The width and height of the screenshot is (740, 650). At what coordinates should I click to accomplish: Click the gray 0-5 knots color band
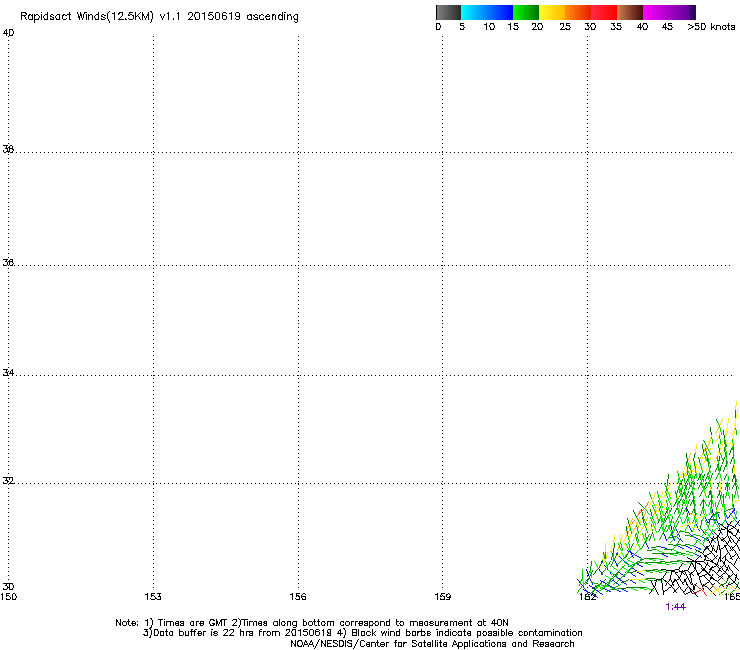pyautogui.click(x=448, y=12)
